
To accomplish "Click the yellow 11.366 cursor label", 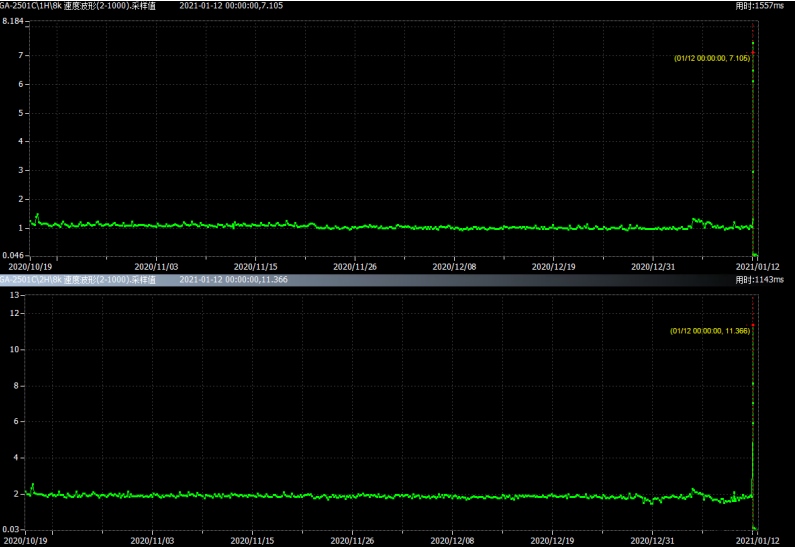I will point(709,331).
